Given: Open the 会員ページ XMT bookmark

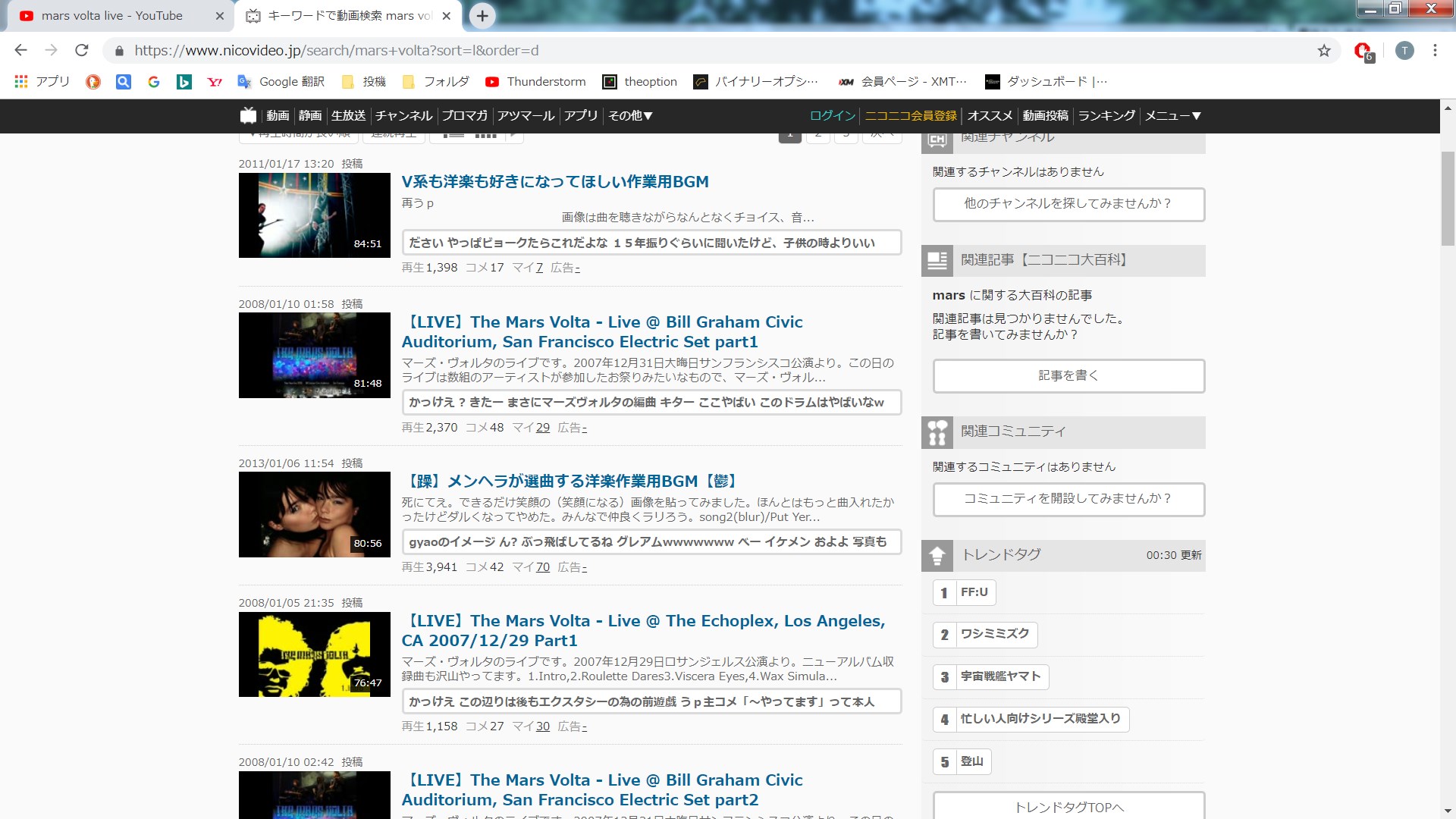Looking at the screenshot, I should coord(903,82).
